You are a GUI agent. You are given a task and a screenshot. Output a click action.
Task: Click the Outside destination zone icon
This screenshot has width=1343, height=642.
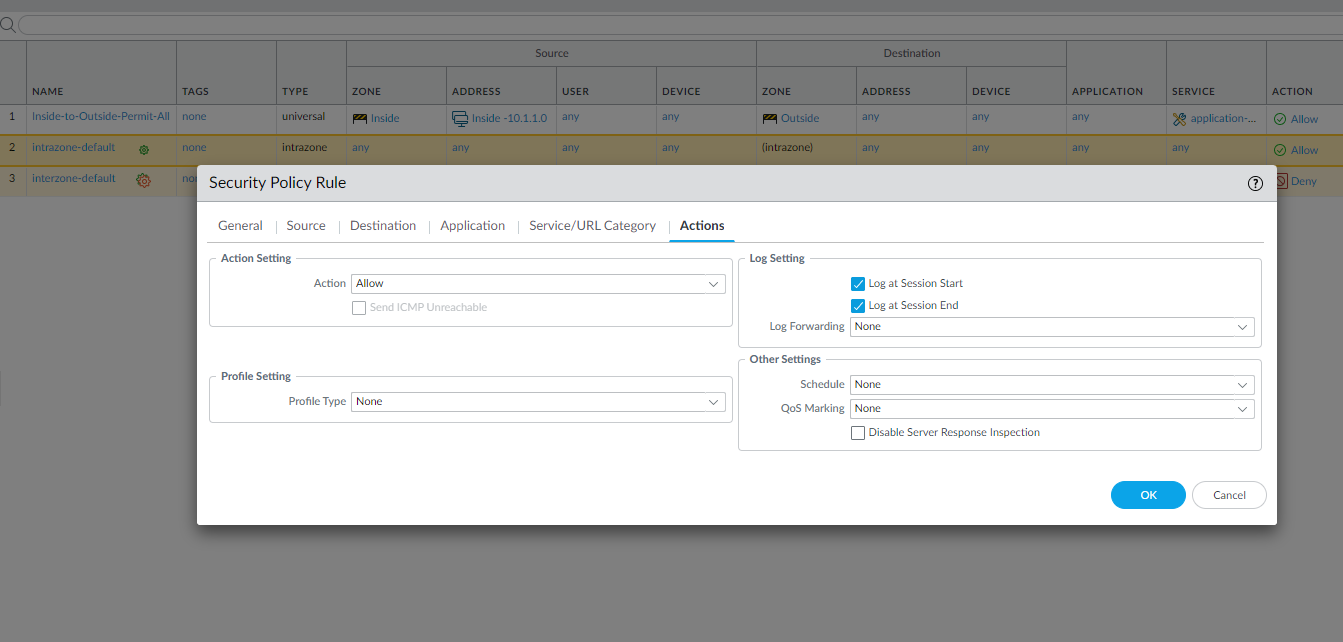point(770,118)
